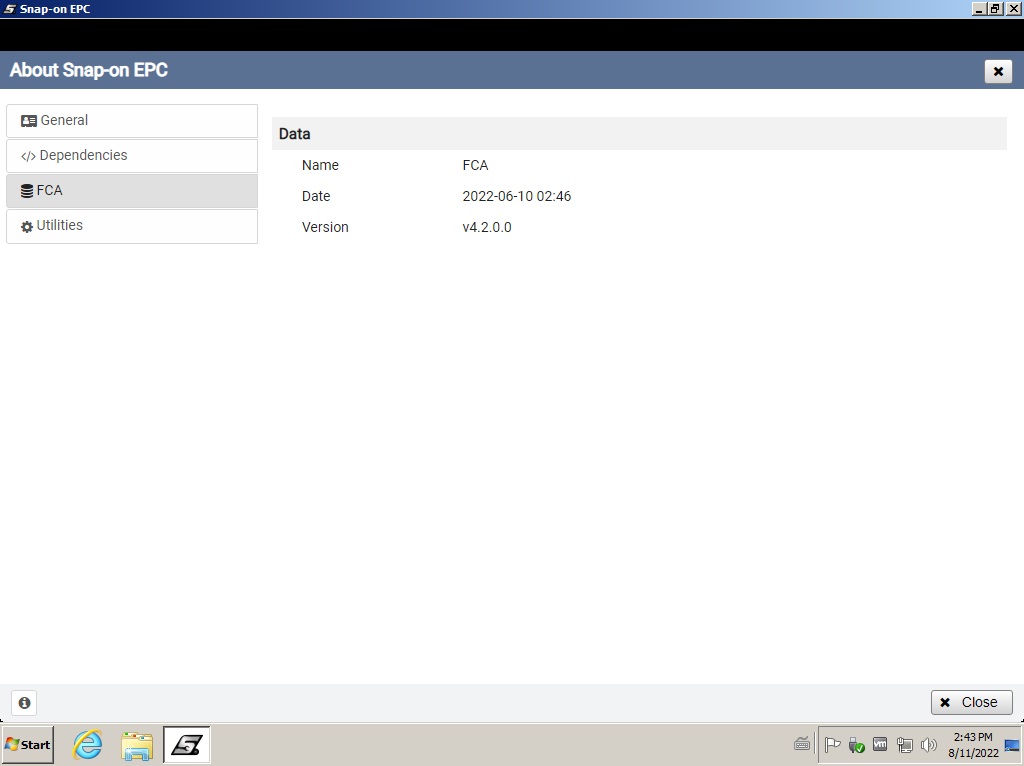Open the Windows Start menu
The image size is (1024, 766).
[x=27, y=744]
